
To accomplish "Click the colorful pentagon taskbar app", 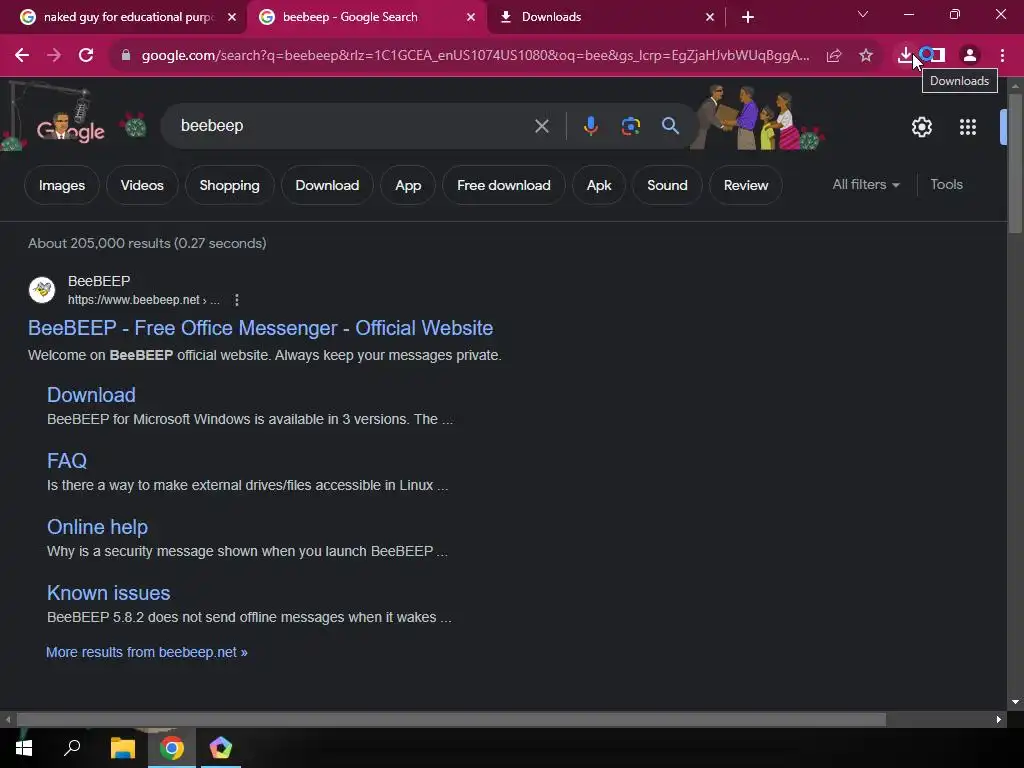I will (x=221, y=748).
